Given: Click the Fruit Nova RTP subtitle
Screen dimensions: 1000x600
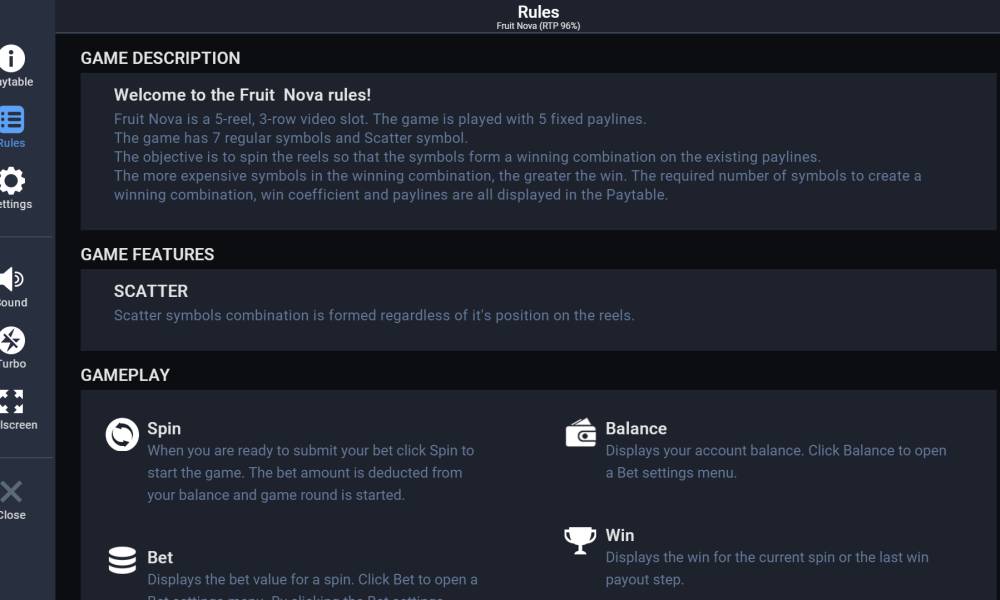Looking at the screenshot, I should click(538, 26).
